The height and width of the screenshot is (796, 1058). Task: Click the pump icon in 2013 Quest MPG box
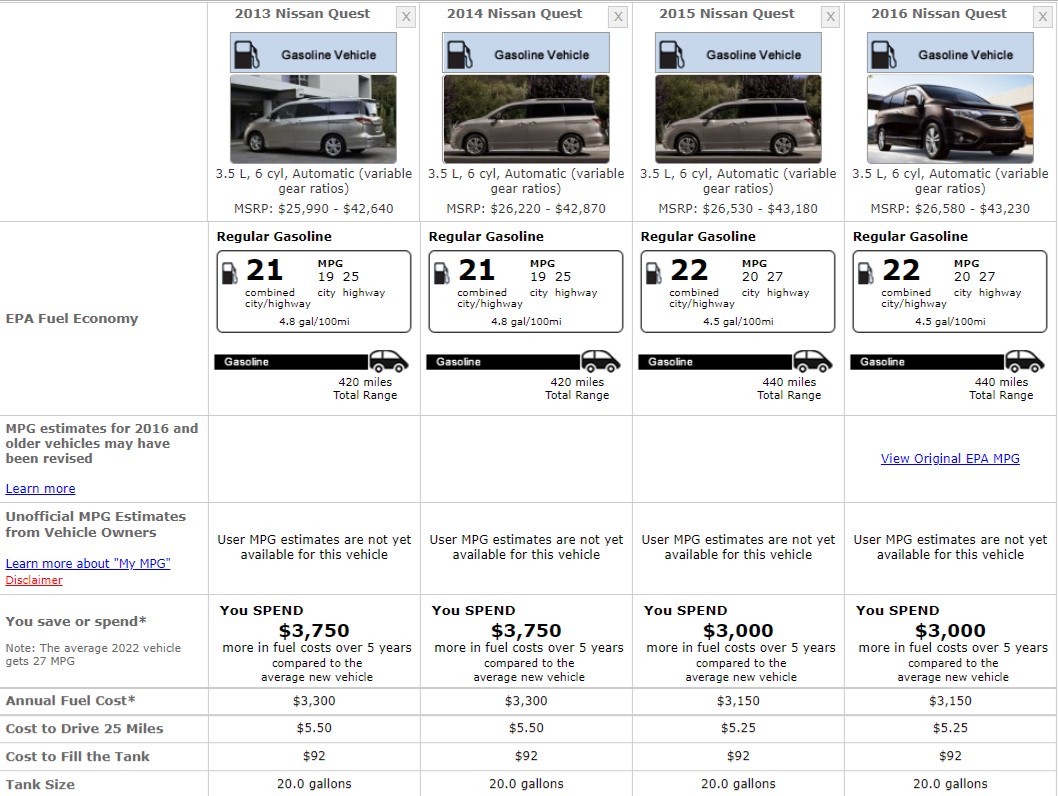[x=229, y=273]
